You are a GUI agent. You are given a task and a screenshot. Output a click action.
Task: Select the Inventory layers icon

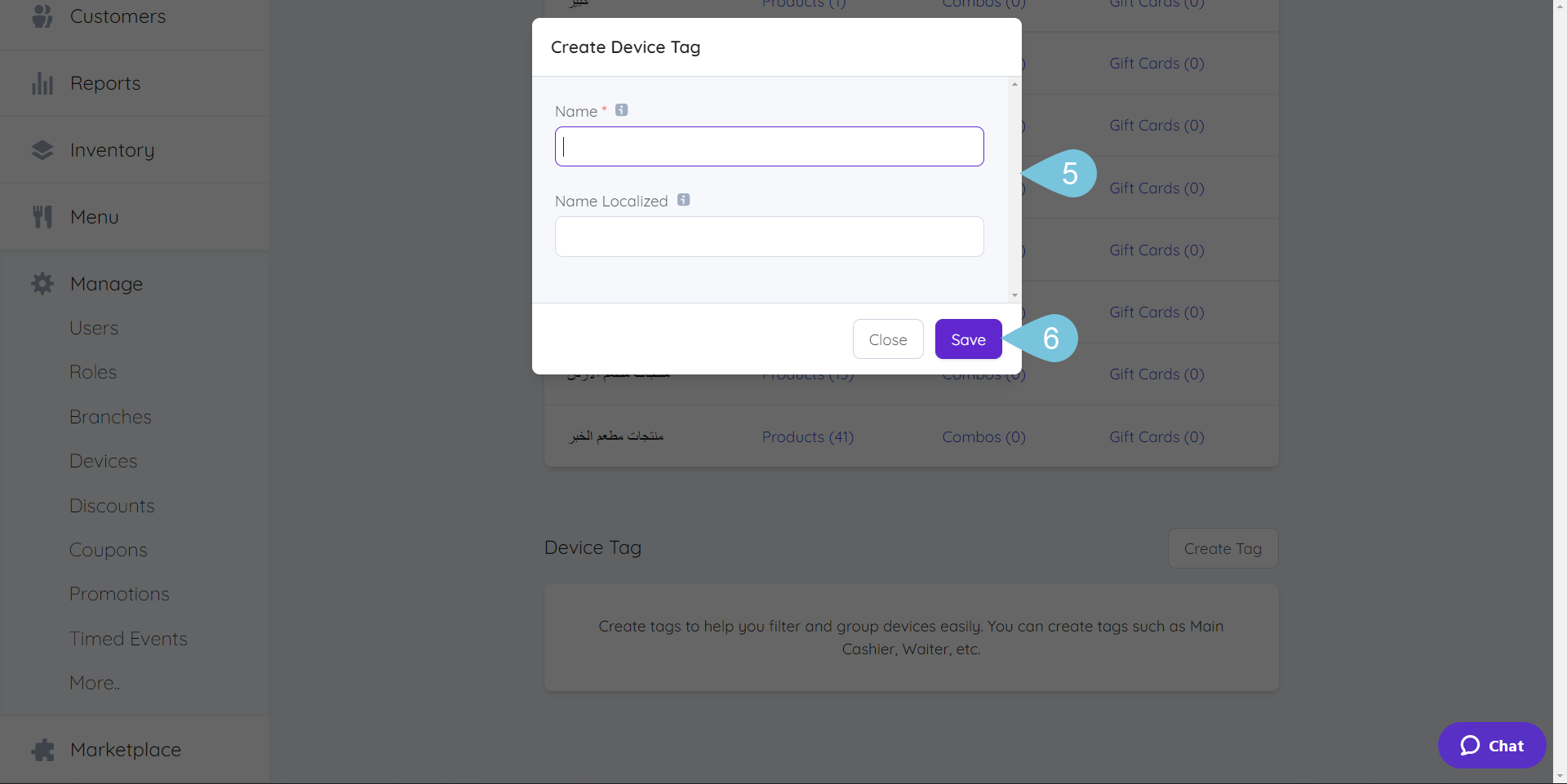point(42,149)
